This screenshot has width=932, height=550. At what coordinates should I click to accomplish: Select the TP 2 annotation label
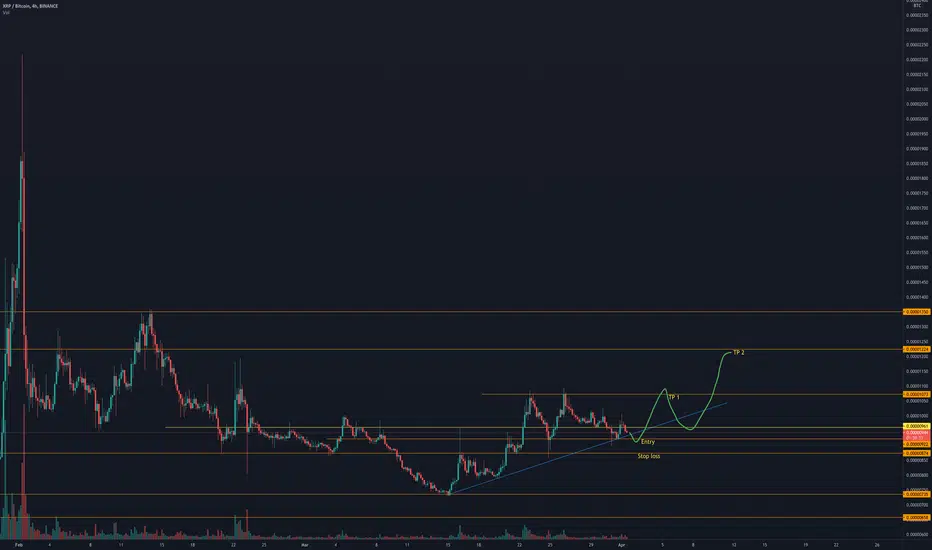tap(739, 353)
